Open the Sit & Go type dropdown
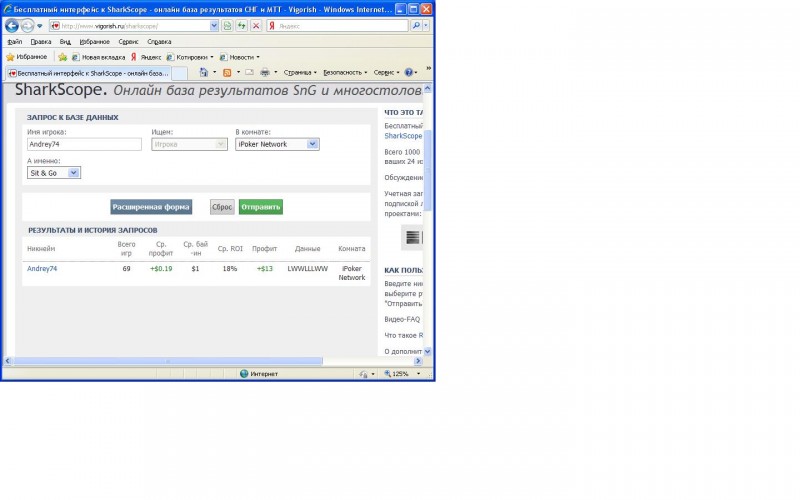This screenshot has height=500, width=800. 73,173
